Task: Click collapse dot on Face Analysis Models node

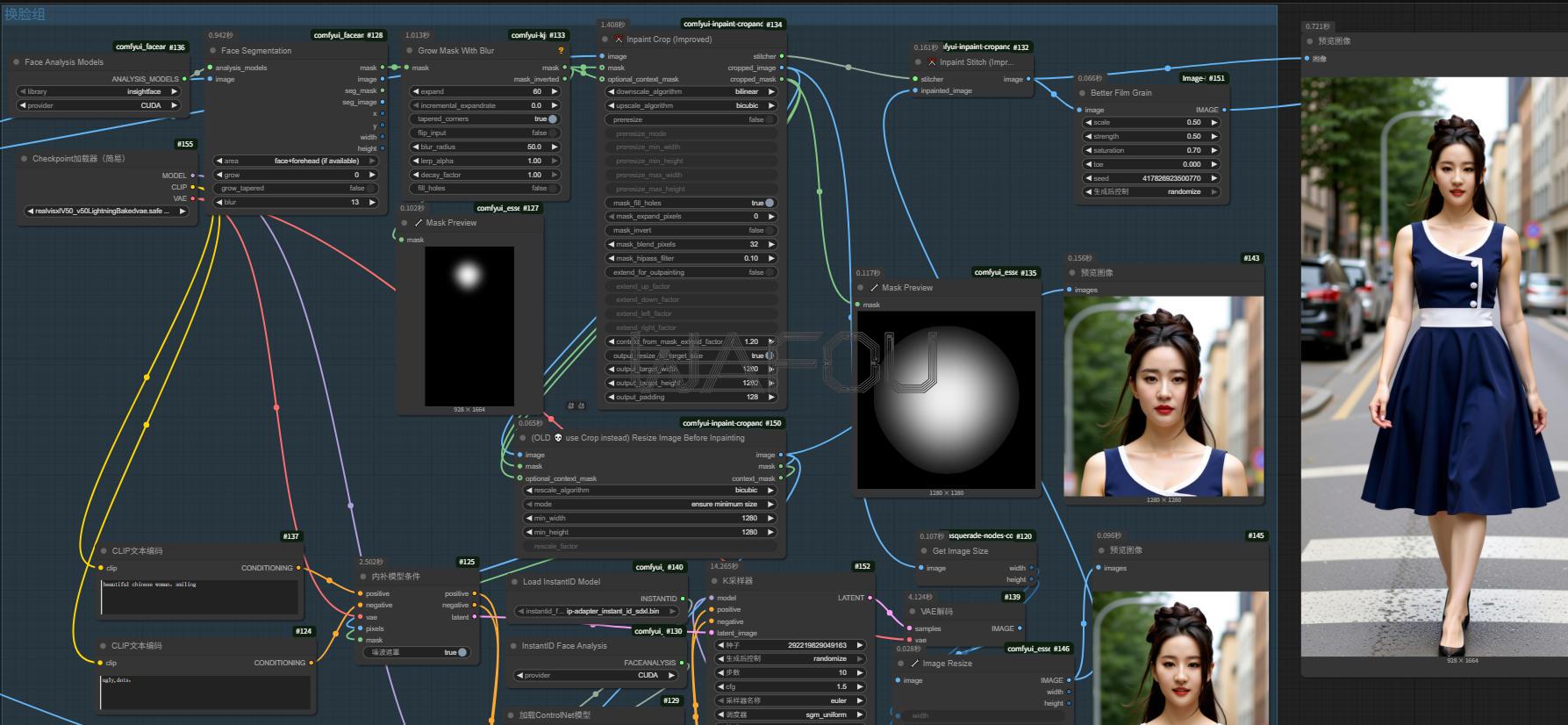Action: coord(17,62)
